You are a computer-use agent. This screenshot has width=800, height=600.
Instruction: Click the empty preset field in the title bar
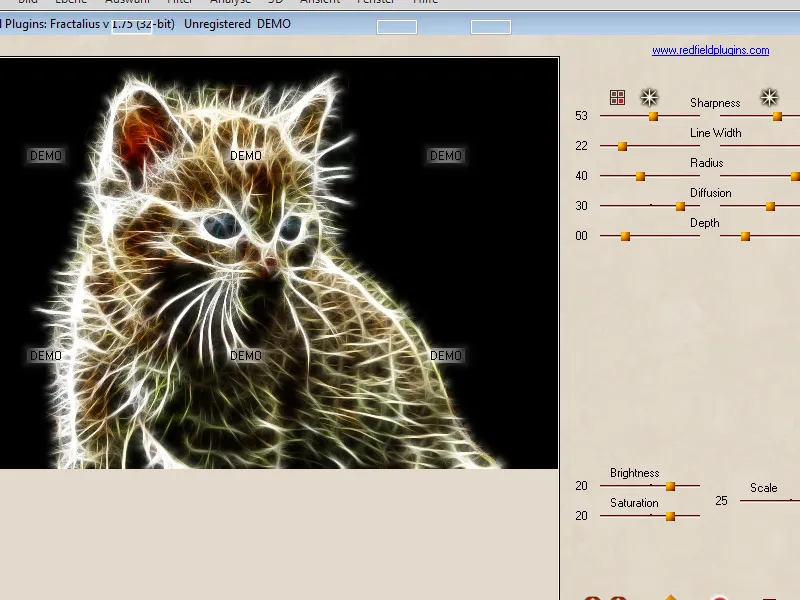(397, 27)
